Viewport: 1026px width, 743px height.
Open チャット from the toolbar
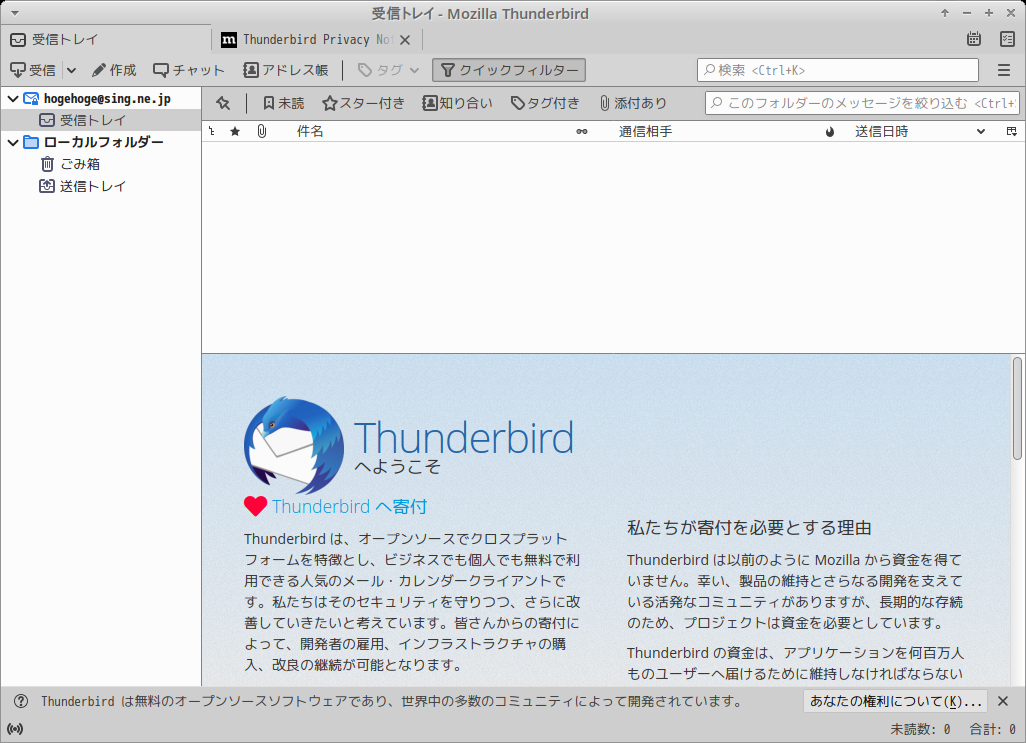click(x=188, y=70)
